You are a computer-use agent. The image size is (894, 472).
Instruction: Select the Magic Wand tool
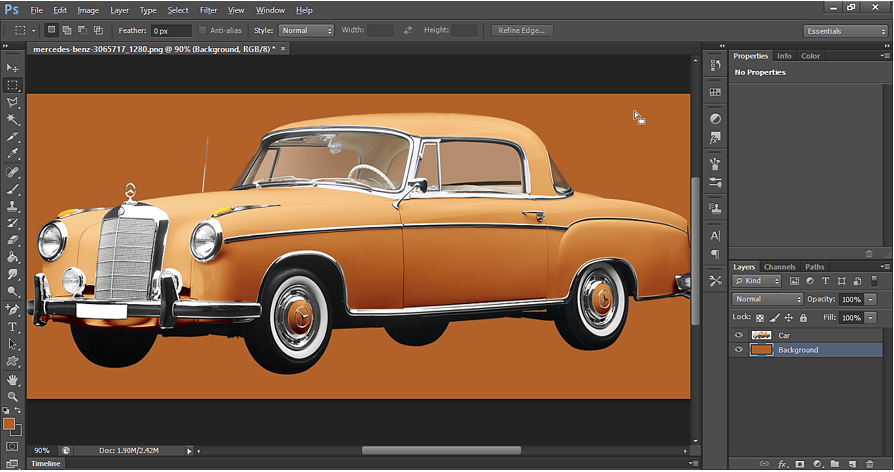click(12, 120)
